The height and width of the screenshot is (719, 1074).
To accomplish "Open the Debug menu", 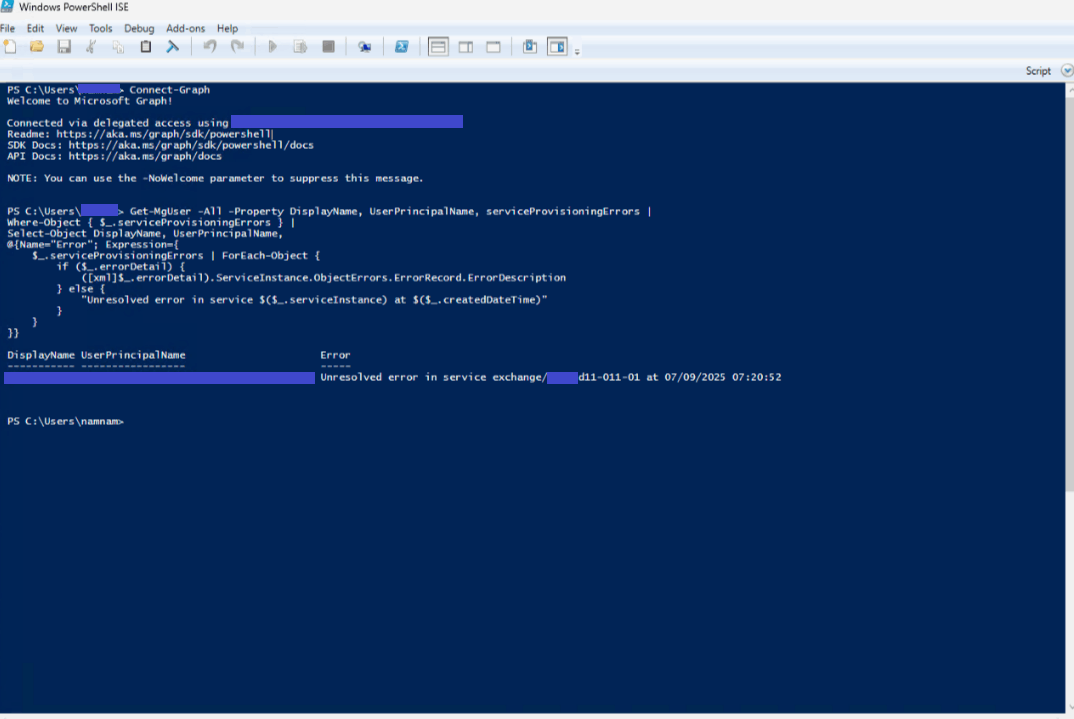I will click(x=139, y=28).
